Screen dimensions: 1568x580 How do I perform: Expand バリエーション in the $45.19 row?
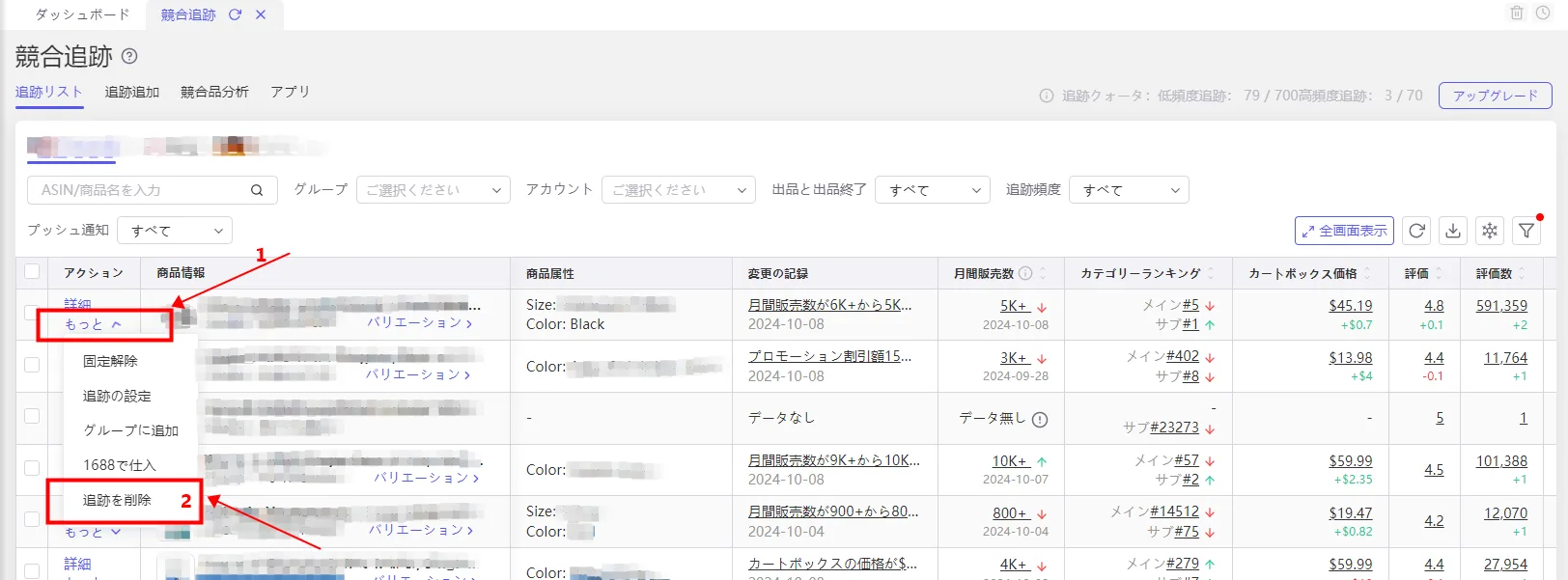[419, 323]
